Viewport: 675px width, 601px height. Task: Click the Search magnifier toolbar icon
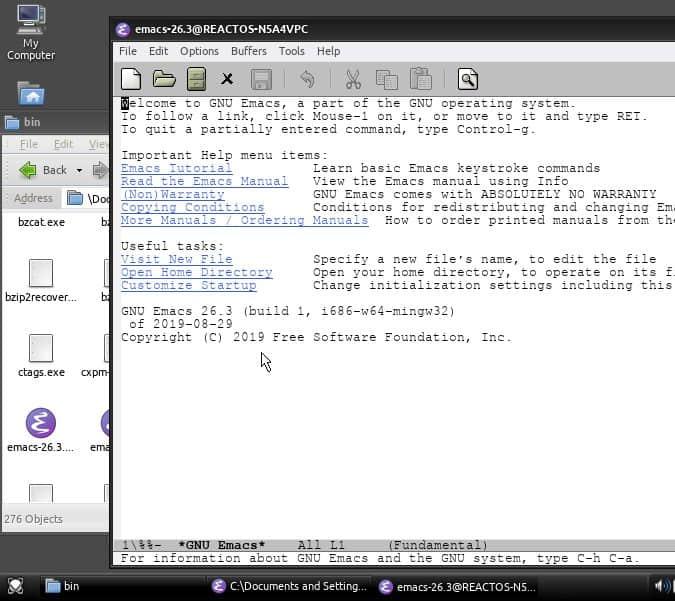[x=467, y=79]
